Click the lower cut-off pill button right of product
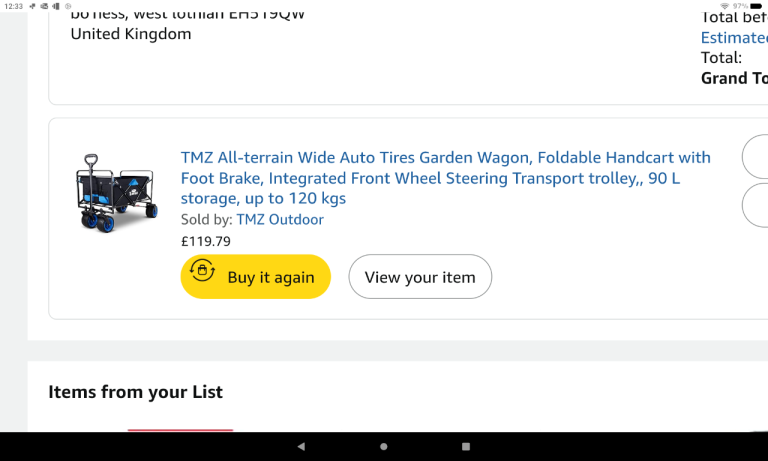768x461 pixels. 755,205
